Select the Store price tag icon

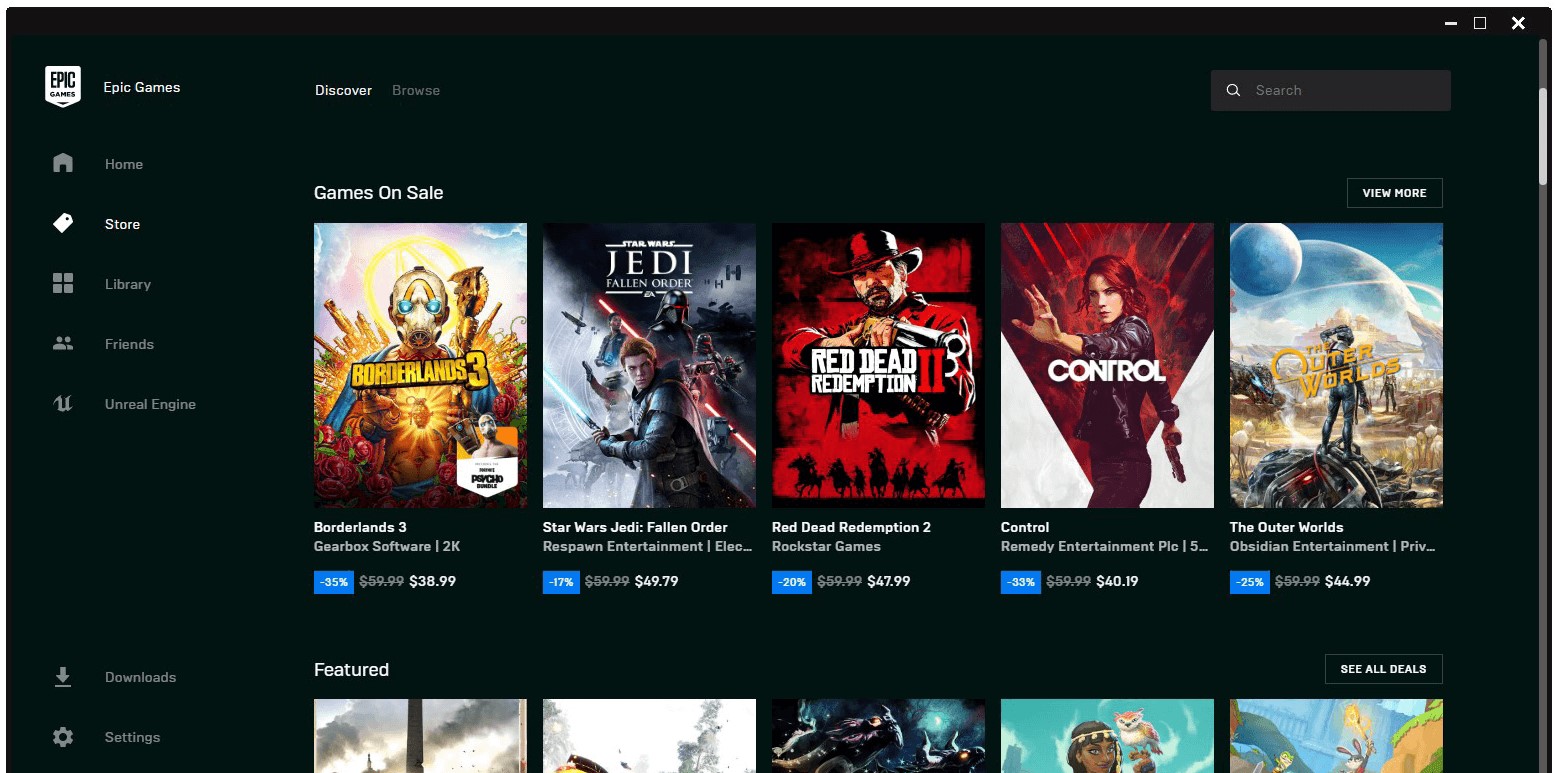[x=63, y=223]
